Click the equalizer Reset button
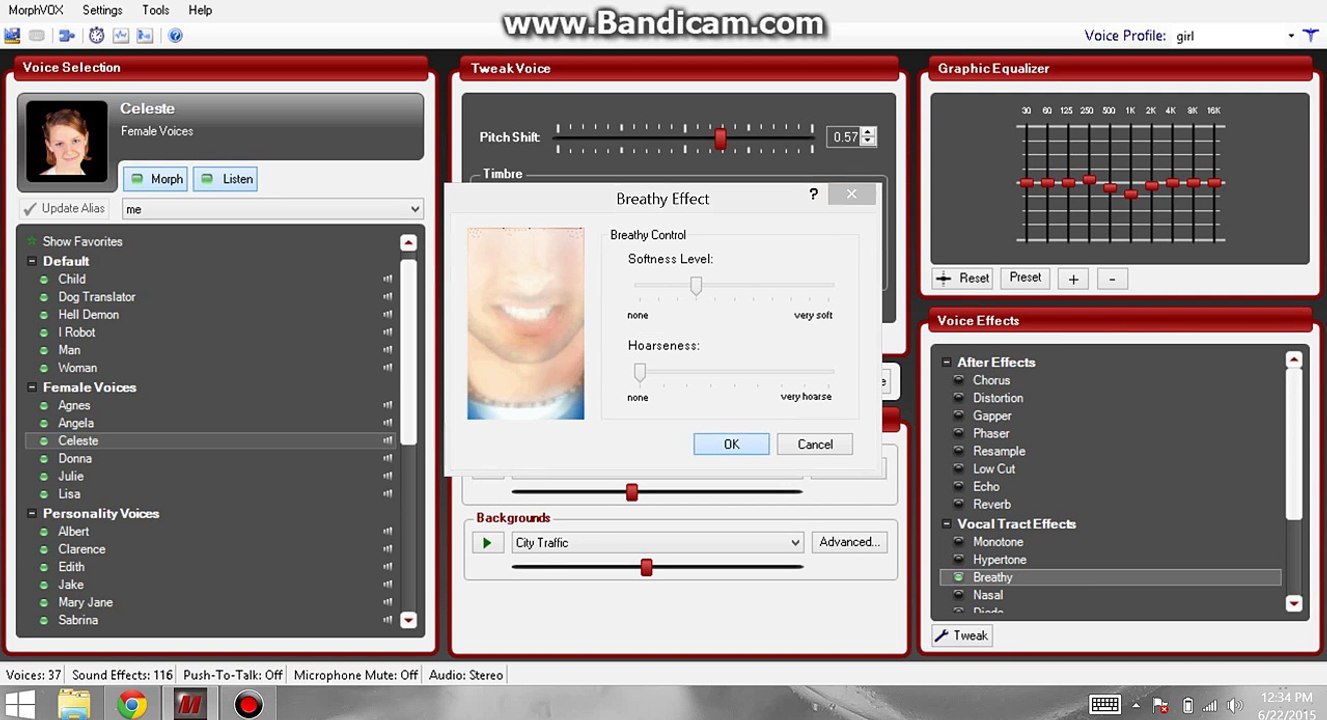The image size is (1327, 720). (x=962, y=279)
